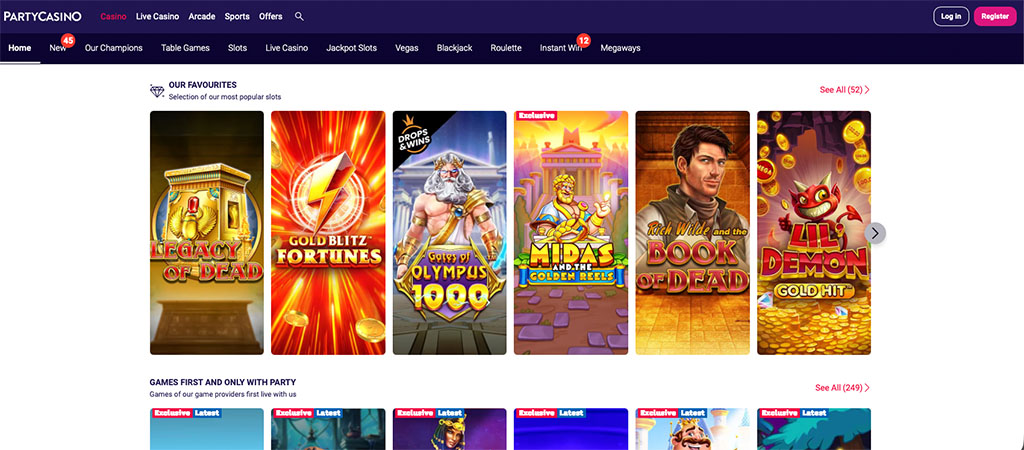The image size is (1024, 450).
Task: Click 'Games First and Only with Party' heading
Action: 223,382
